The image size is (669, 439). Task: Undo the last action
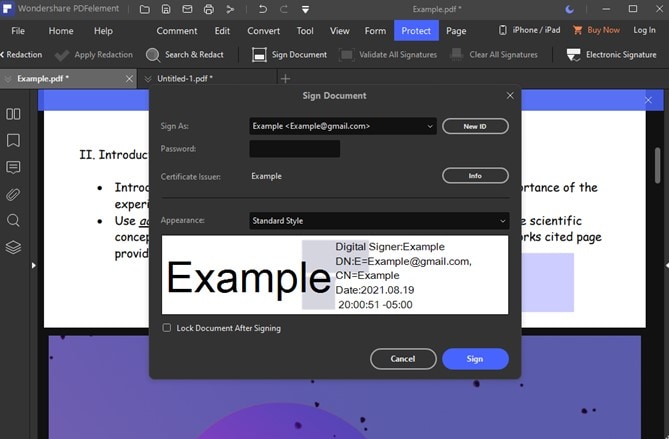click(262, 9)
